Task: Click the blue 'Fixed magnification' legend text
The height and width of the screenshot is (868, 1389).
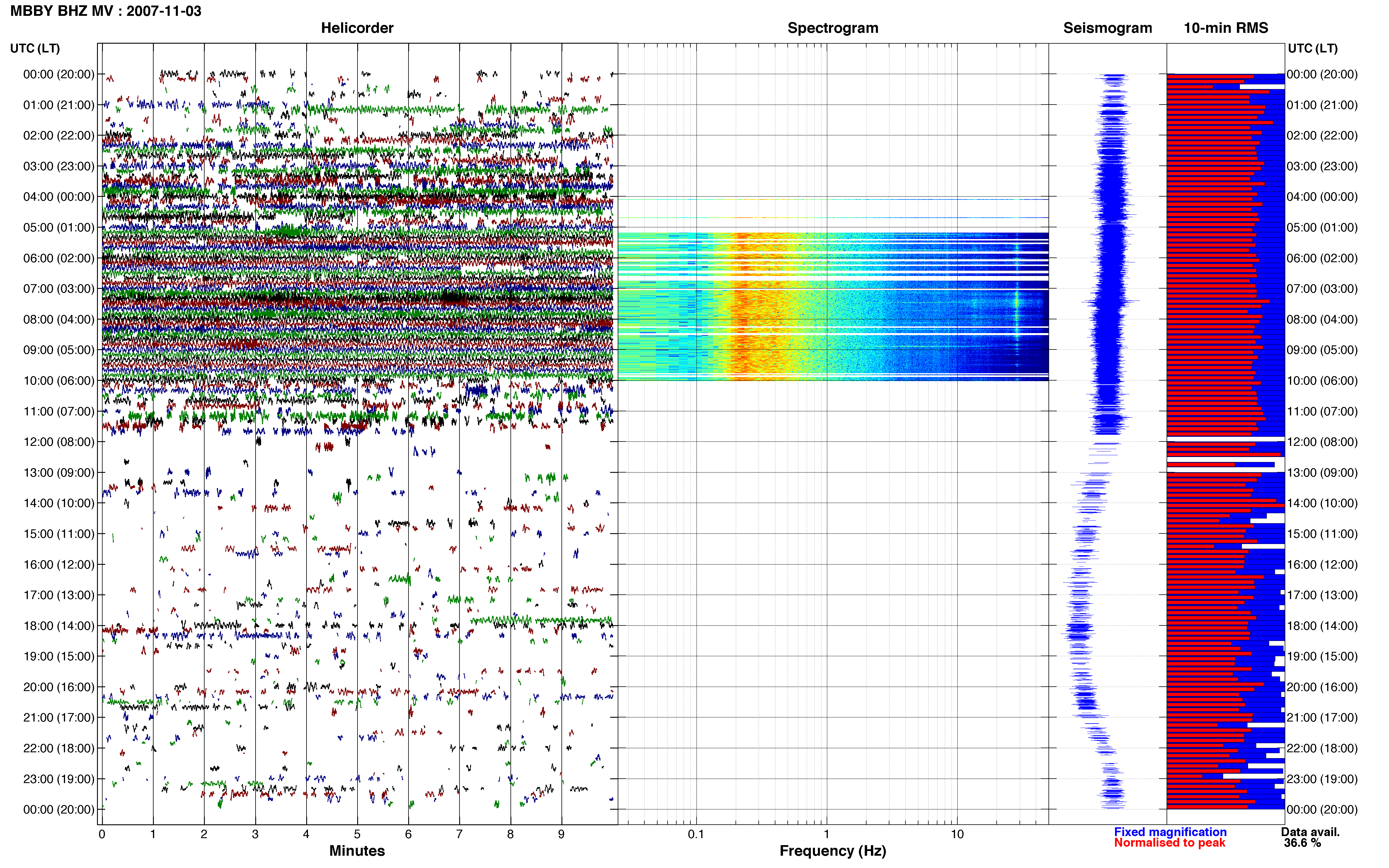Action: tap(1170, 832)
